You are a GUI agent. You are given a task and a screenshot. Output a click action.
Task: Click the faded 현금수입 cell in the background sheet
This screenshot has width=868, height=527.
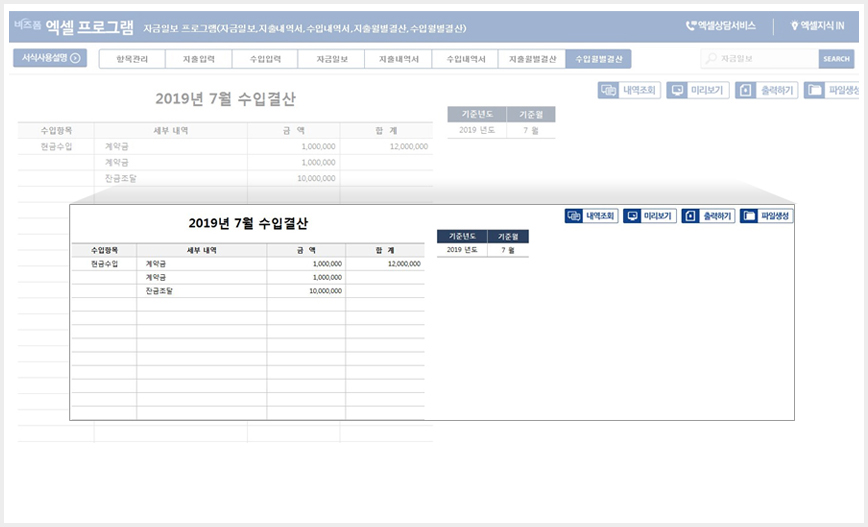click(x=56, y=146)
